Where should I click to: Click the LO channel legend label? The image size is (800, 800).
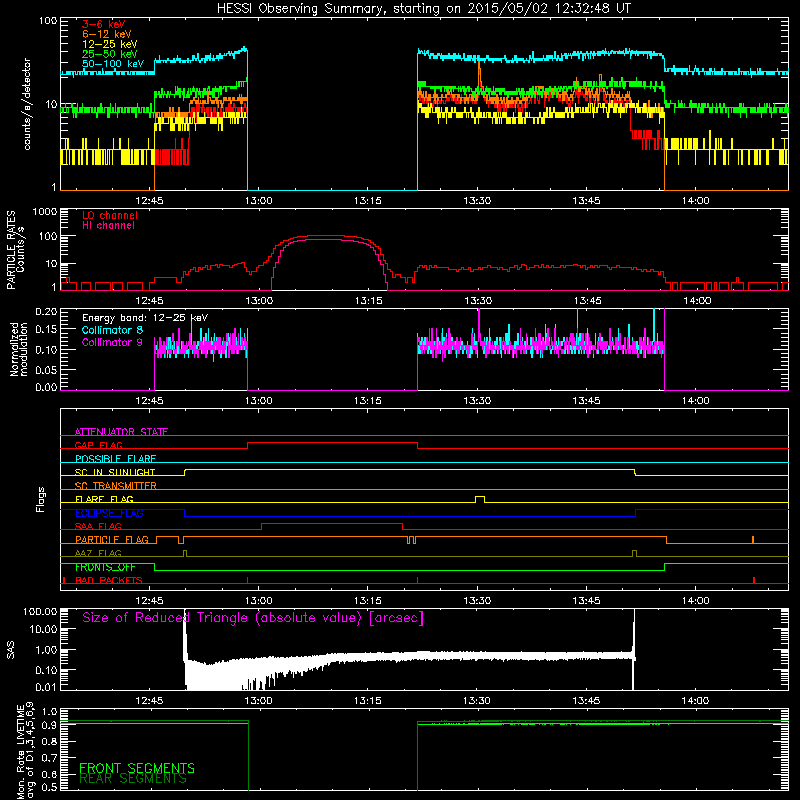pyautogui.click(x=110, y=215)
